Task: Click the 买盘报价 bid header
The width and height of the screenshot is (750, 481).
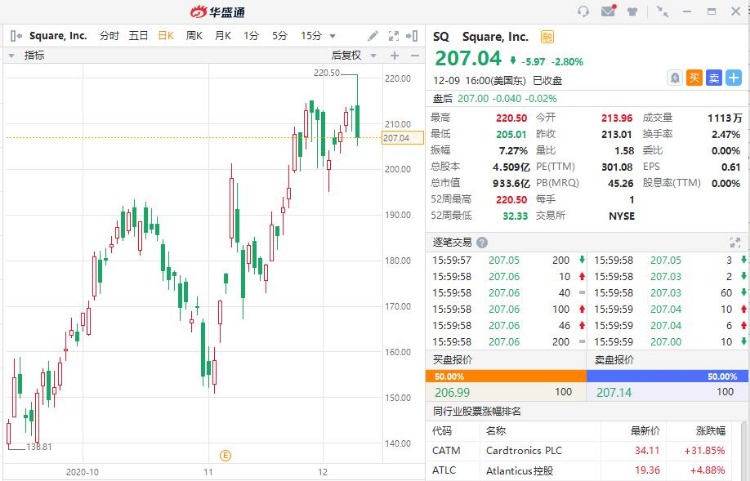Action: click(452, 360)
